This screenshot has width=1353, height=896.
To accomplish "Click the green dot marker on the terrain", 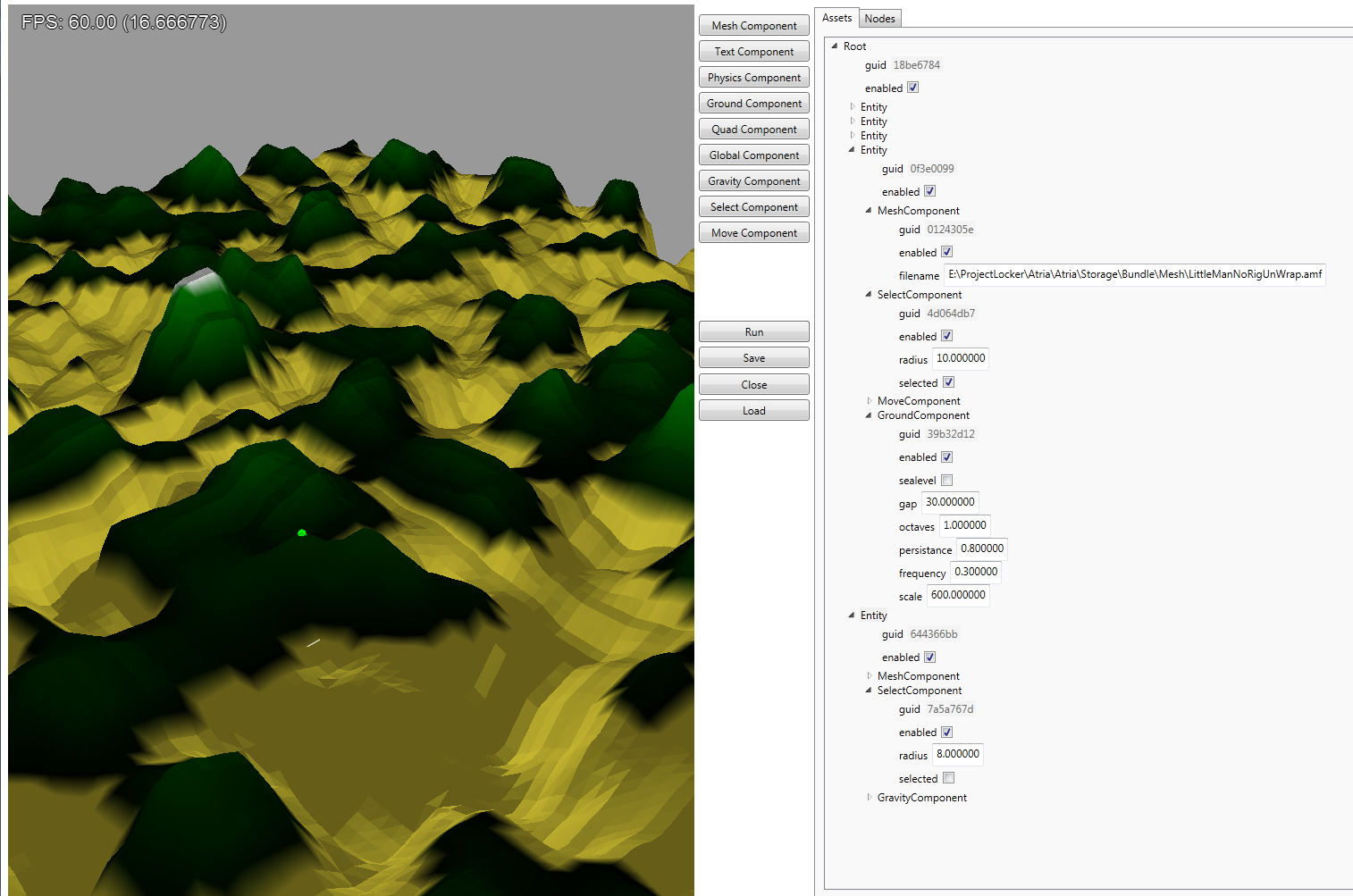I will coord(302,533).
